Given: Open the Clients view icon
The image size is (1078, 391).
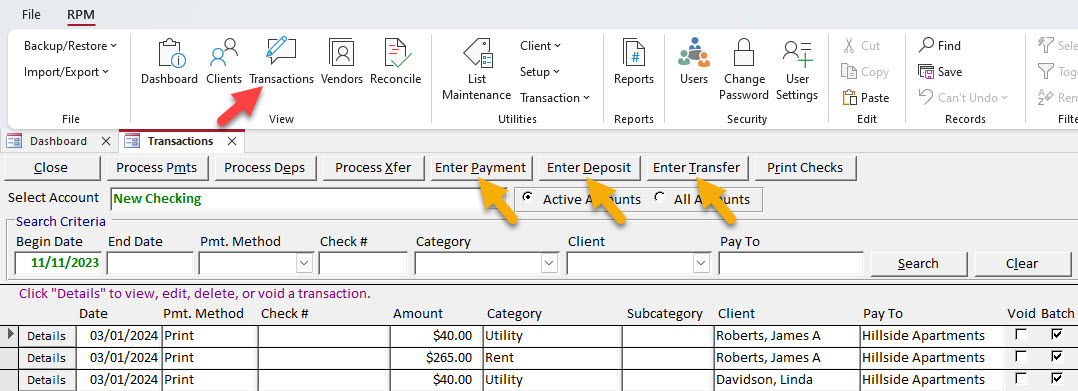Looking at the screenshot, I should click(x=224, y=62).
